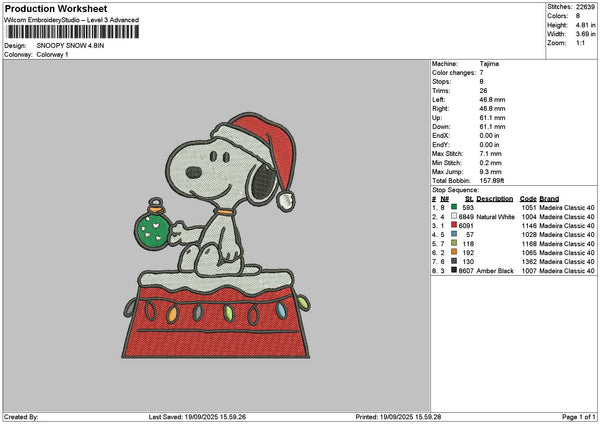Click the barcode under the worksheet title
Viewport: 600px width, 424px height.
point(73,32)
